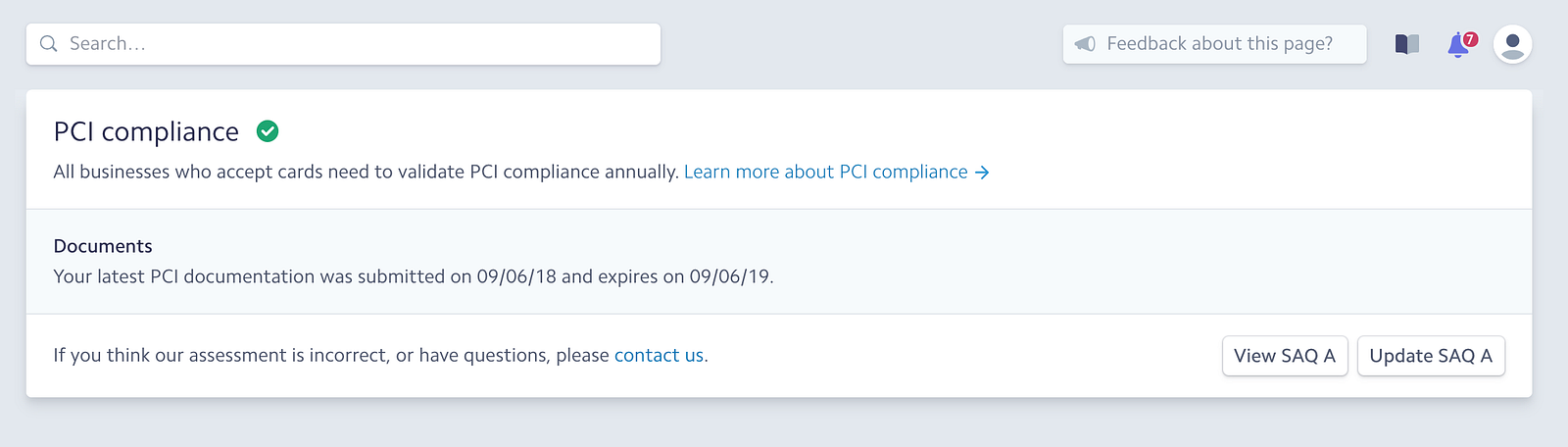The height and width of the screenshot is (447, 1568).
Task: Open the View SAQ A button
Action: click(x=1285, y=356)
